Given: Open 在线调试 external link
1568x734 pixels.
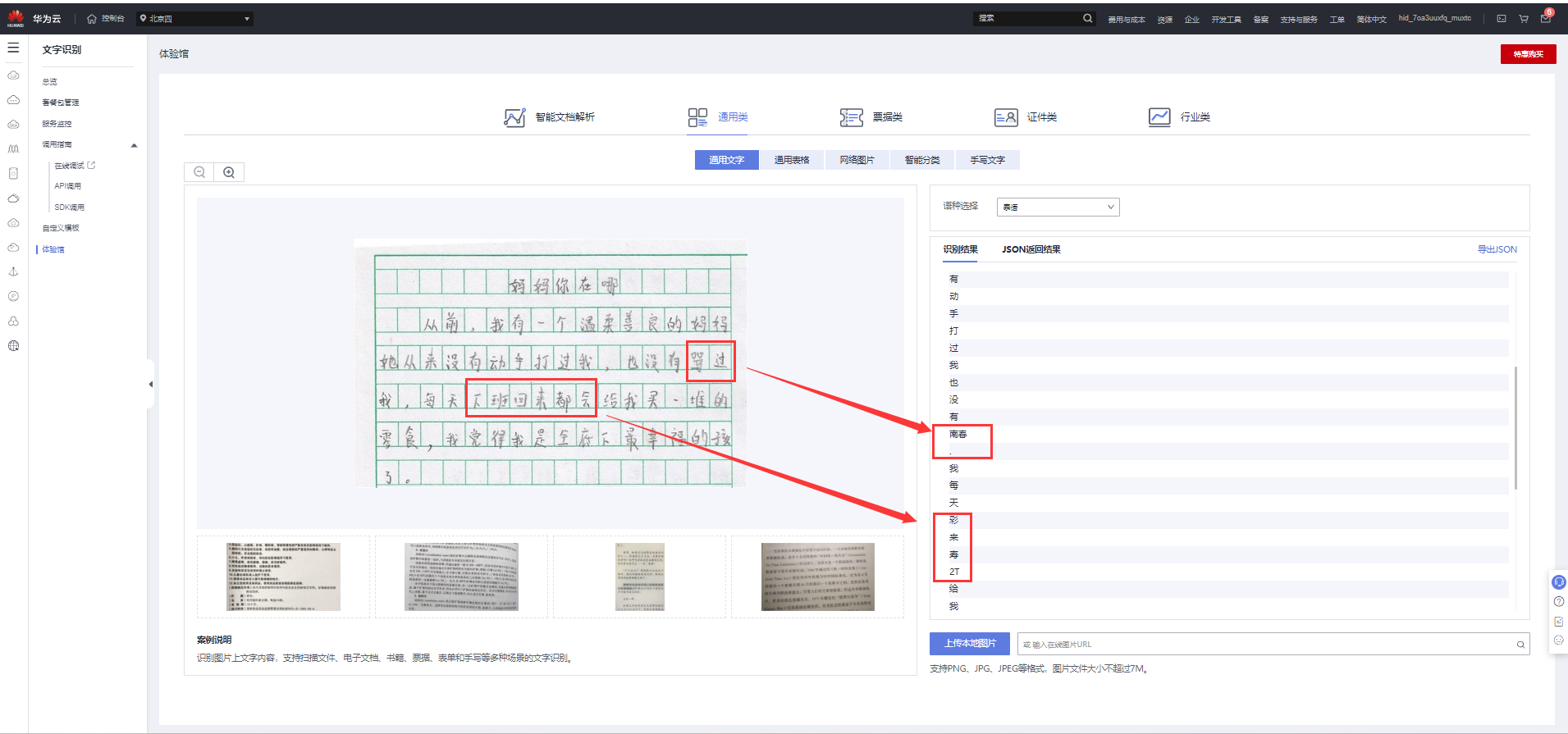Looking at the screenshot, I should [x=75, y=166].
